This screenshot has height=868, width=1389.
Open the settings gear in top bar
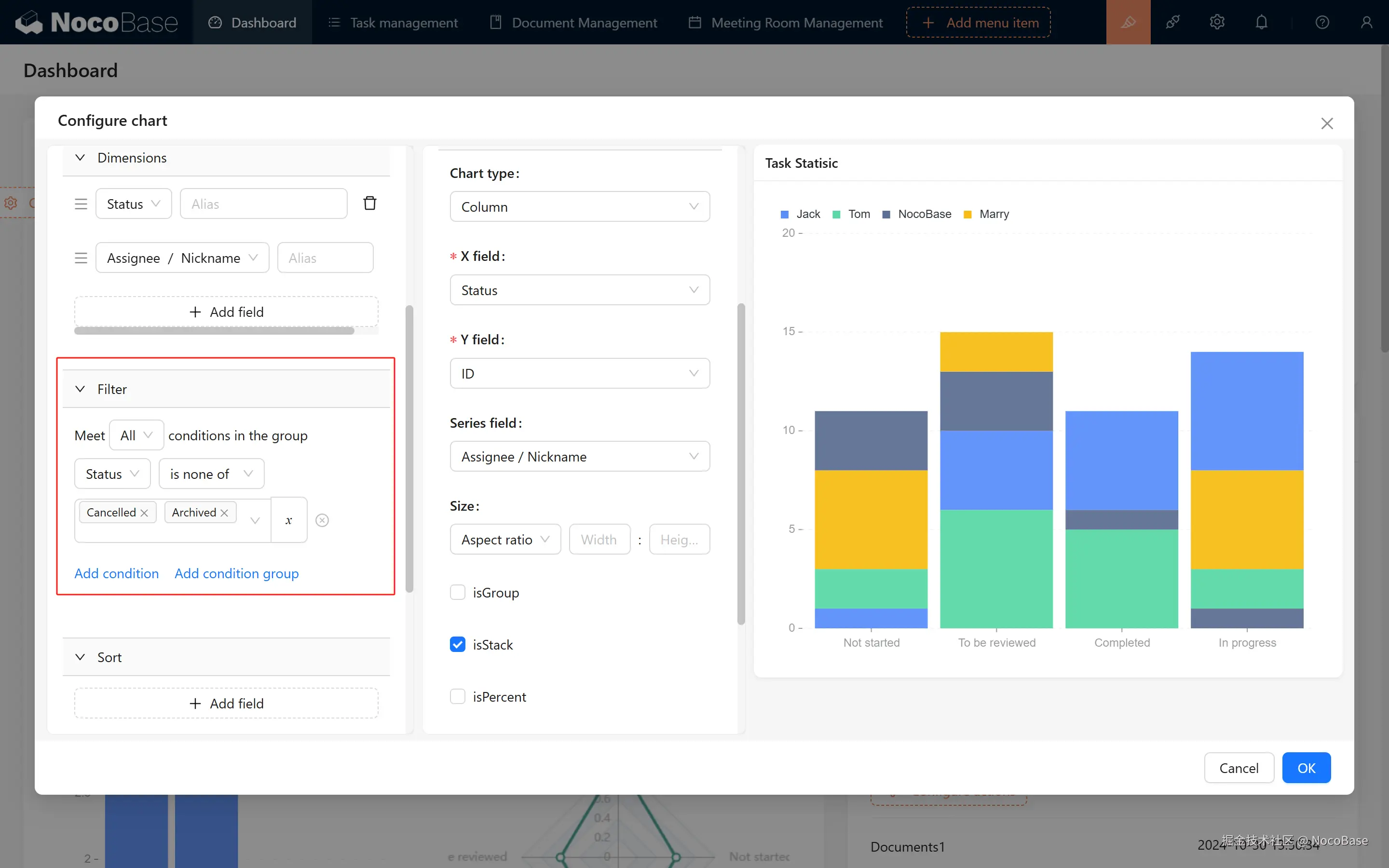[1217, 22]
